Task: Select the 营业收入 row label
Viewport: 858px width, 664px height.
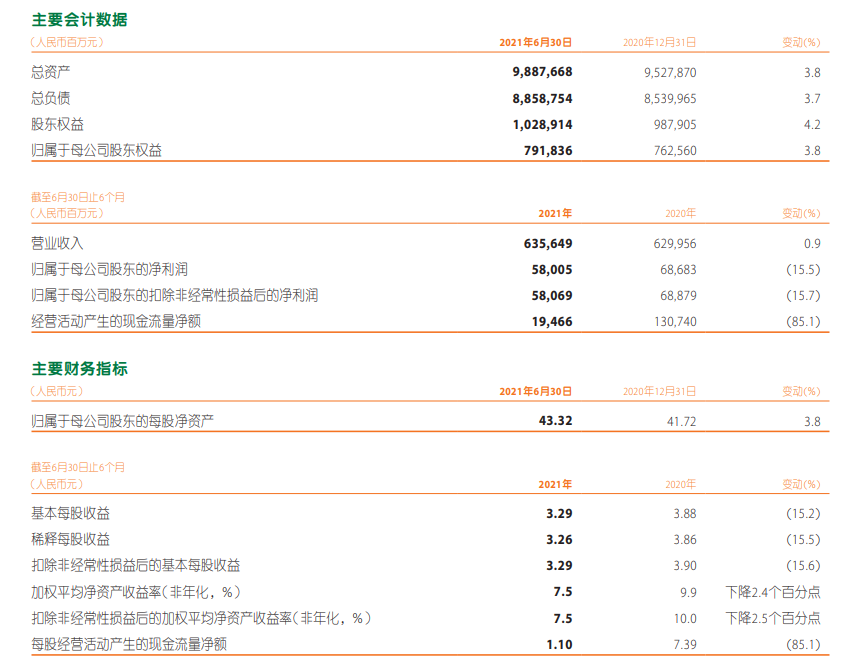Action: (x=58, y=243)
